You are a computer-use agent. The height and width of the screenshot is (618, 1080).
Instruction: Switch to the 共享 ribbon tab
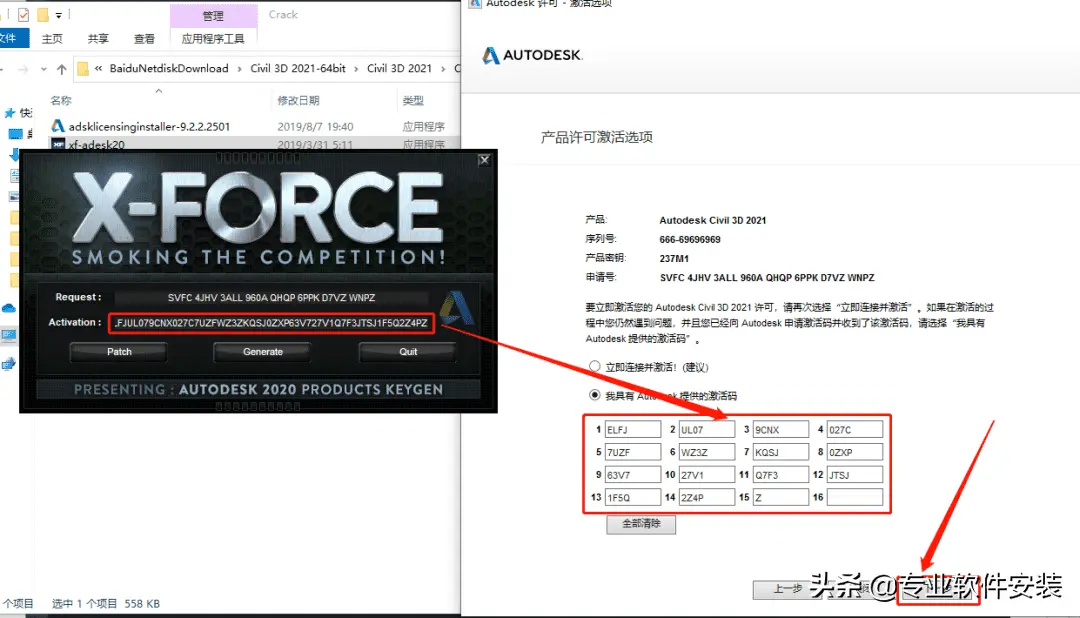[98, 39]
